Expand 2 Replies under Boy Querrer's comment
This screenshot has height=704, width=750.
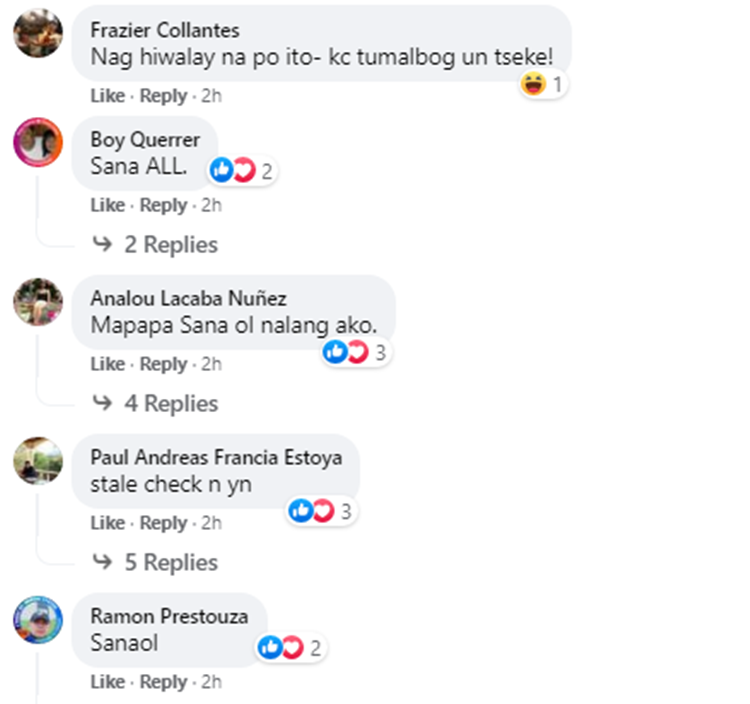pos(155,244)
